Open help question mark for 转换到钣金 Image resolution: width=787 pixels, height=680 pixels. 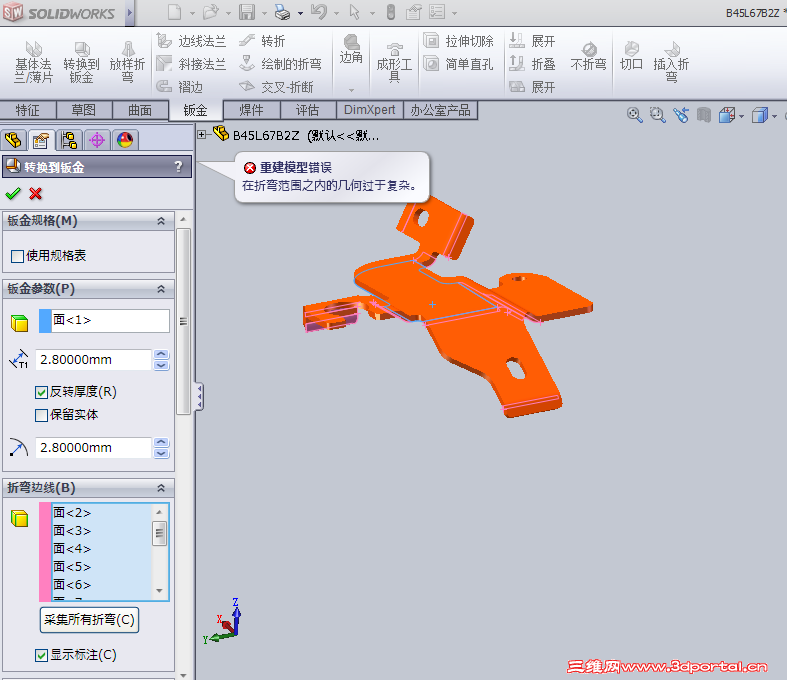click(178, 167)
